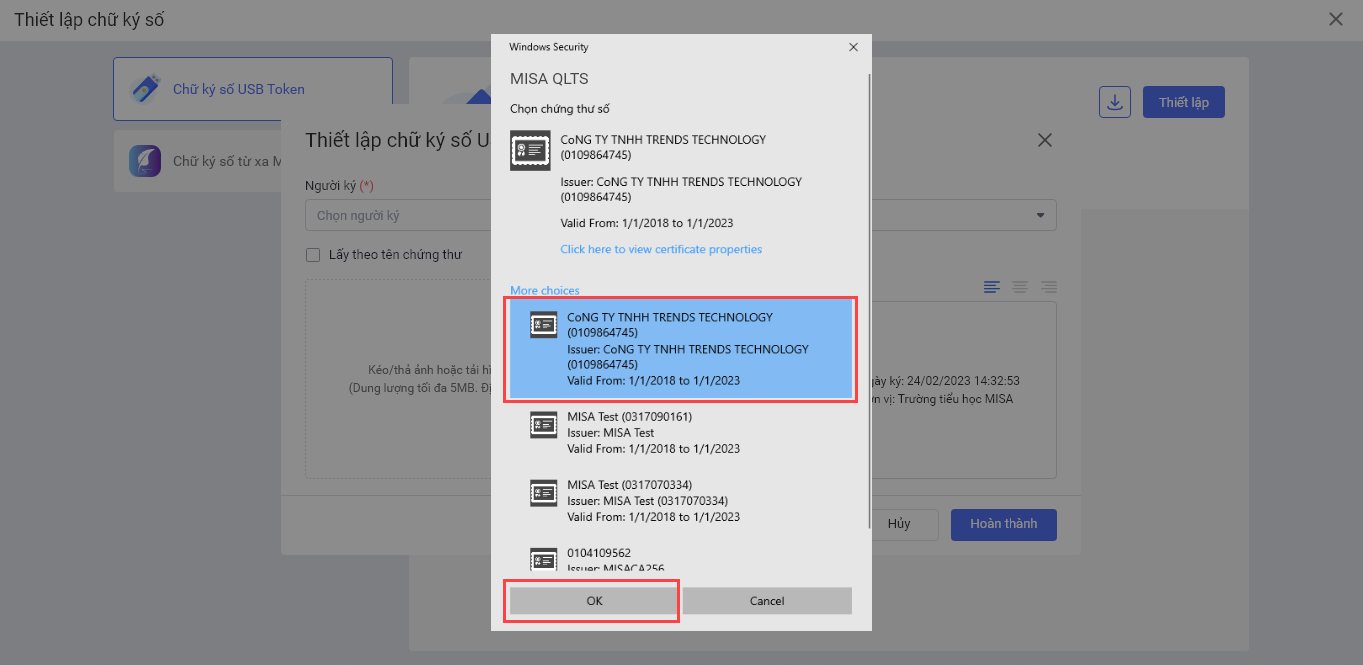Open the 'Chọn người ký' dropdown

[x=680, y=215]
